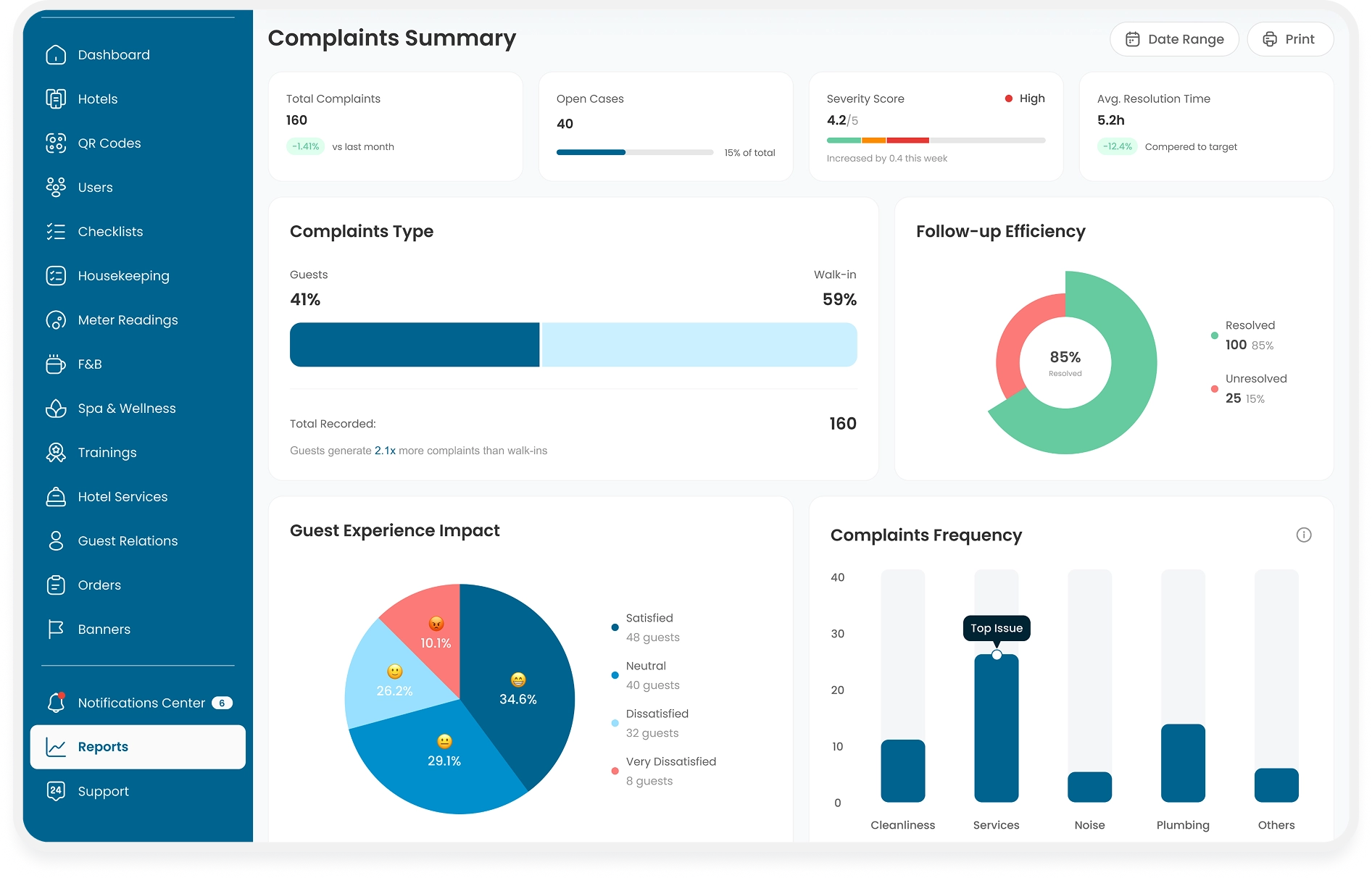1372x878 pixels.
Task: Click the 2.1x link in Complaints Type
Action: click(385, 451)
